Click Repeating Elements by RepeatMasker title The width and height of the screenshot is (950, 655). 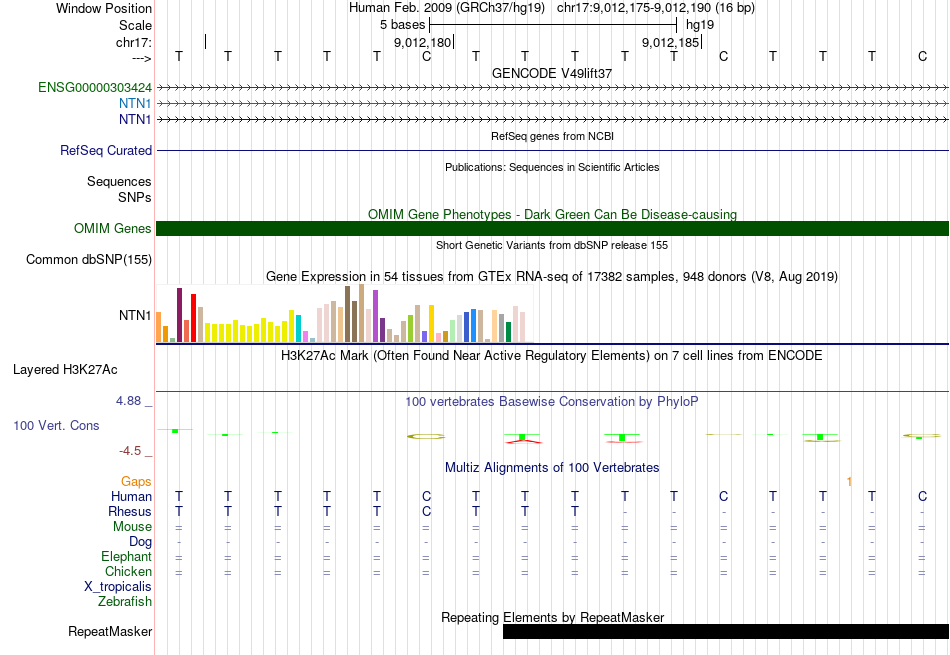[x=552, y=617]
